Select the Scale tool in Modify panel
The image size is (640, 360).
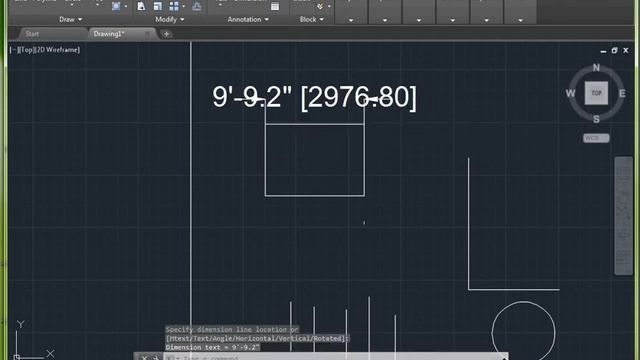[158, 6]
